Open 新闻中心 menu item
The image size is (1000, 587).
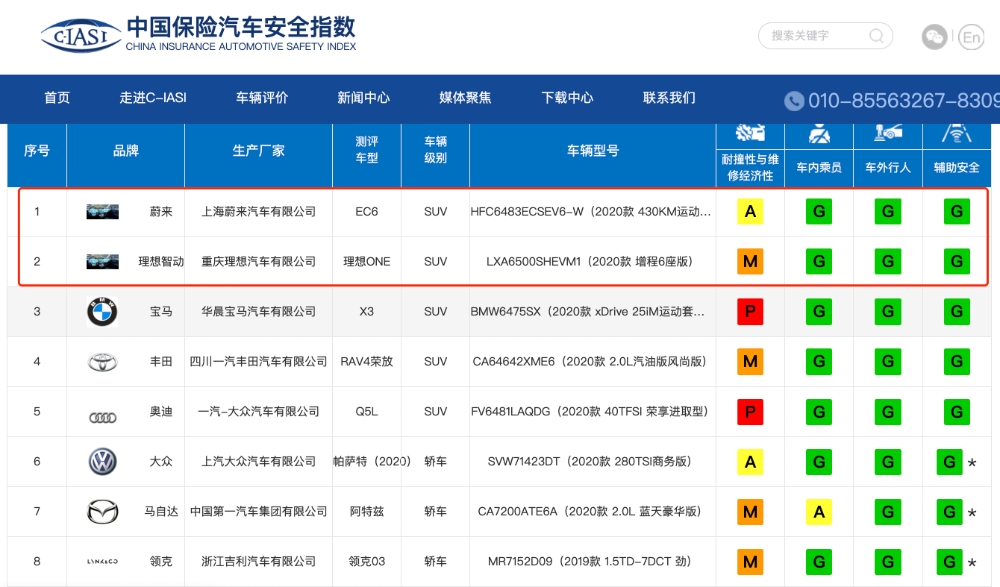point(364,98)
